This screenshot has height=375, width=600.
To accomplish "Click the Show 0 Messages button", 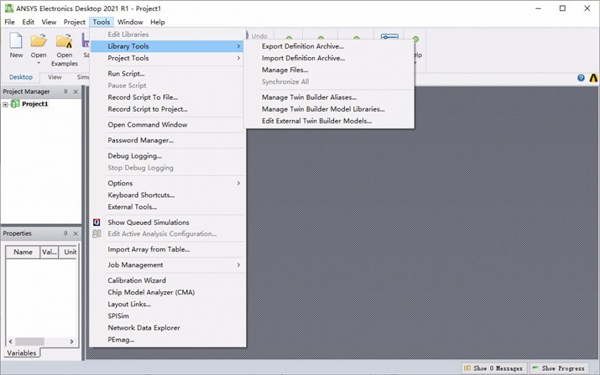I will click(x=494, y=368).
